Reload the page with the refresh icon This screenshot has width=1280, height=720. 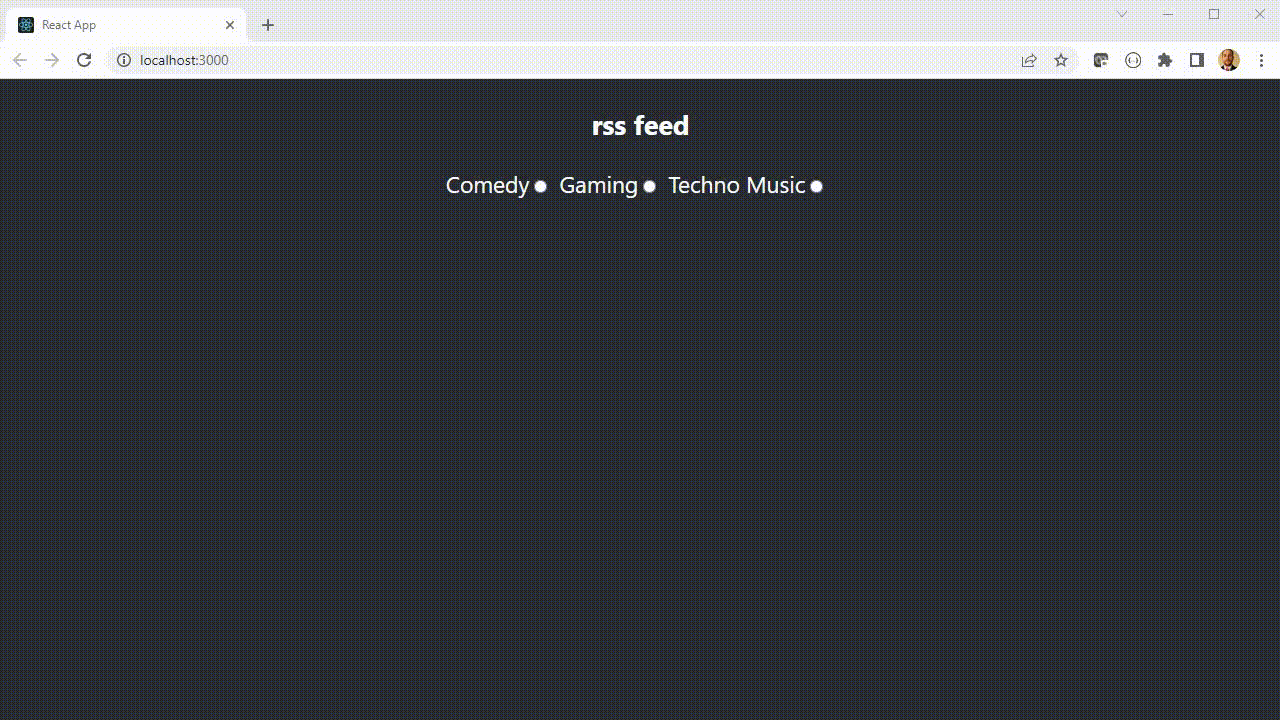coord(85,60)
